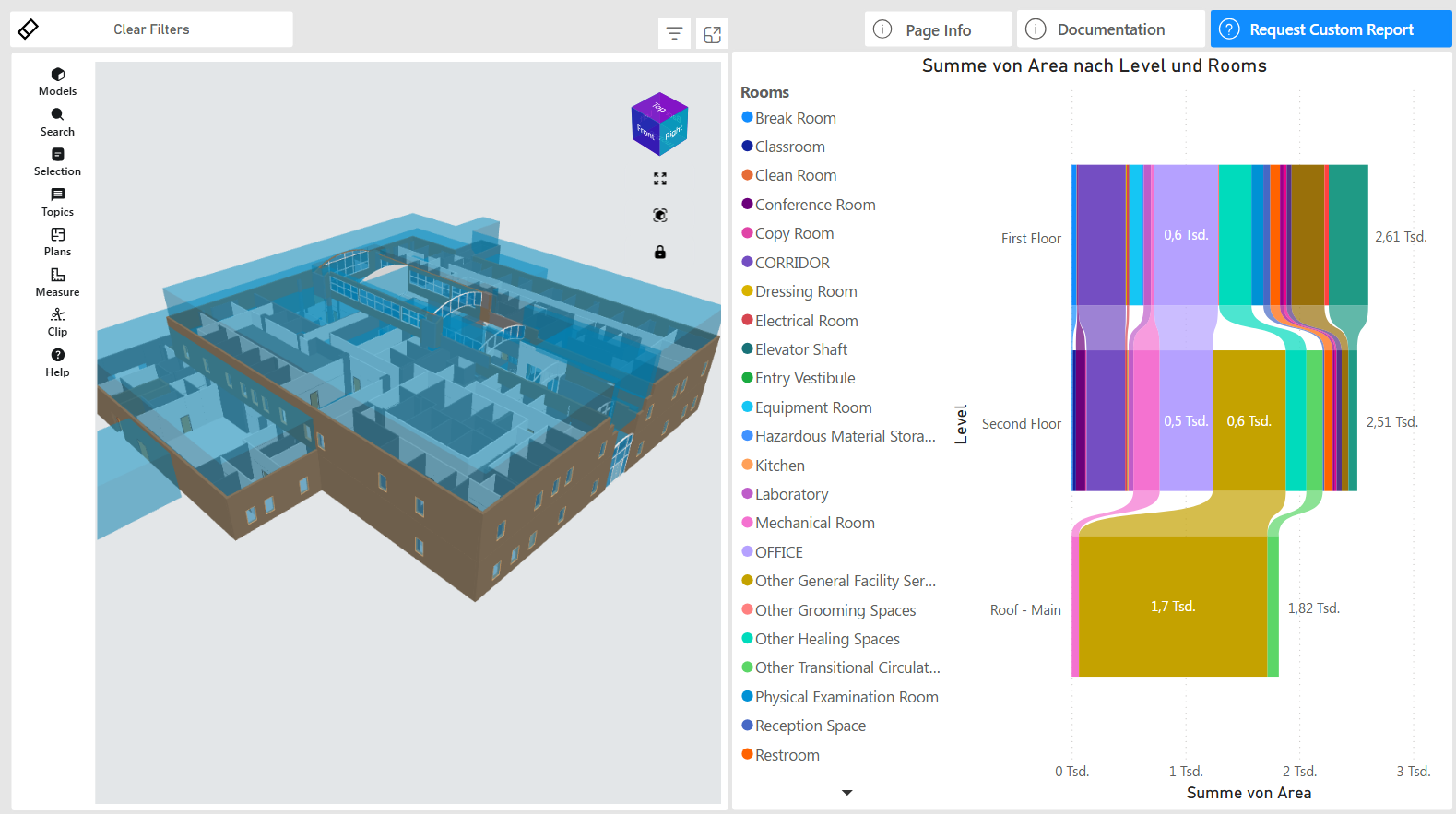The height and width of the screenshot is (814, 1456).
Task: Open Documentation
Action: 1111,29
